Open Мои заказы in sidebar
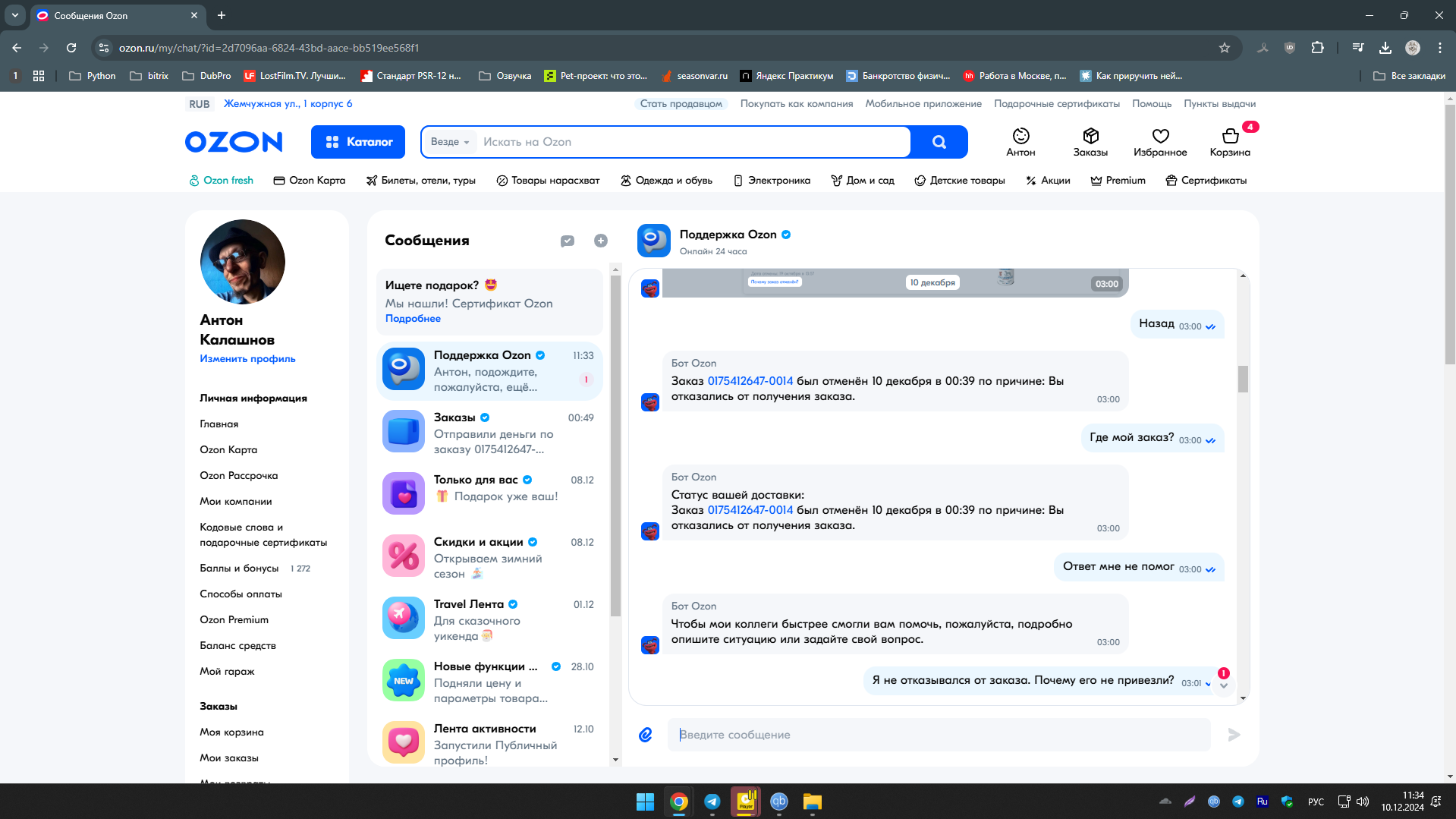Image resolution: width=1456 pixels, height=819 pixels. (229, 758)
